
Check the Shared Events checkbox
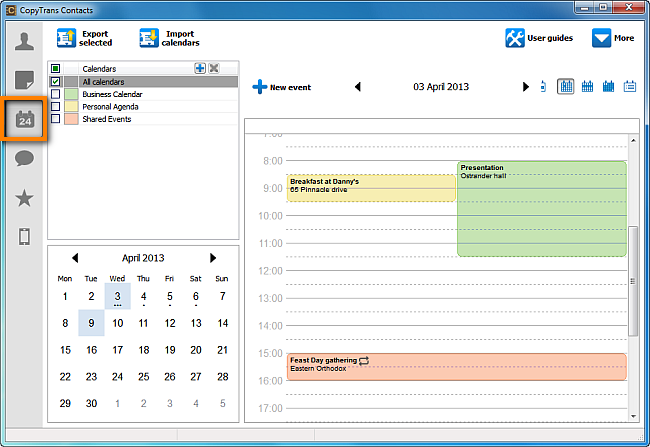[56, 119]
